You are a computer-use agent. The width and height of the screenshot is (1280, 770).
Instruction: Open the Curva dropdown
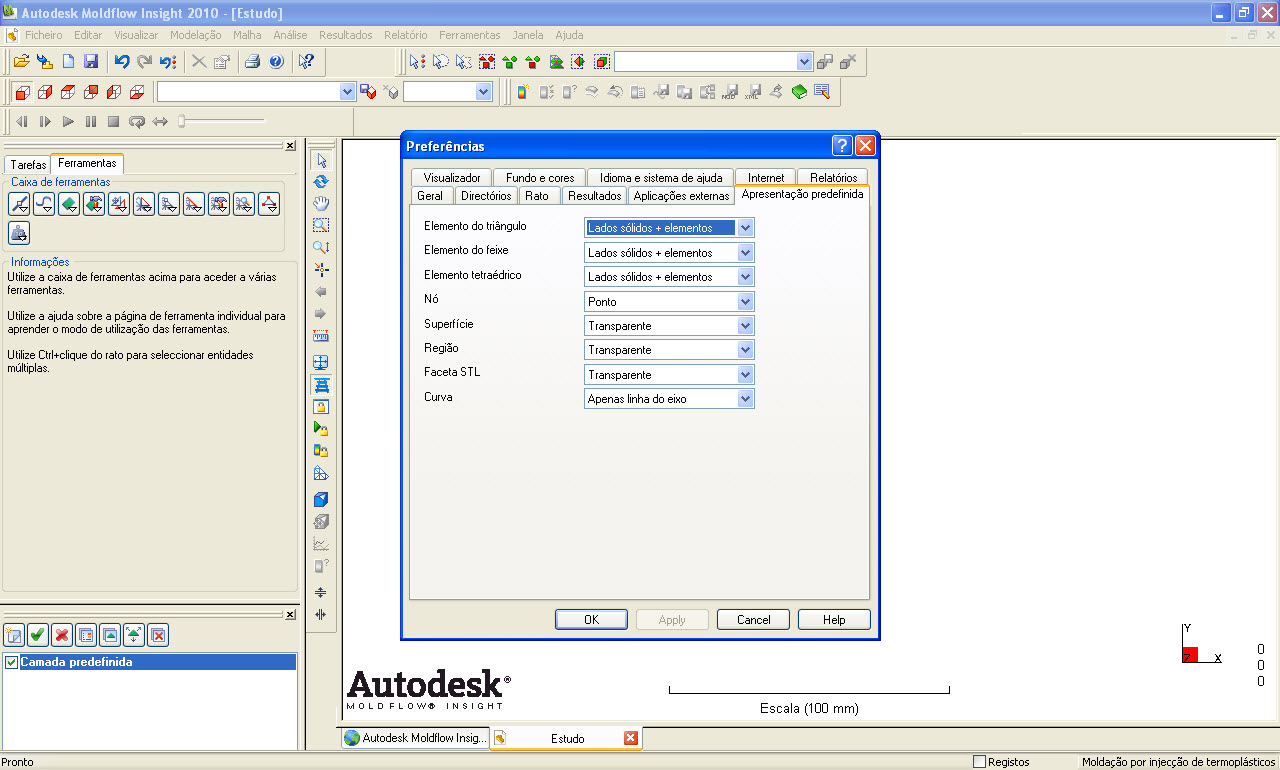(x=745, y=399)
